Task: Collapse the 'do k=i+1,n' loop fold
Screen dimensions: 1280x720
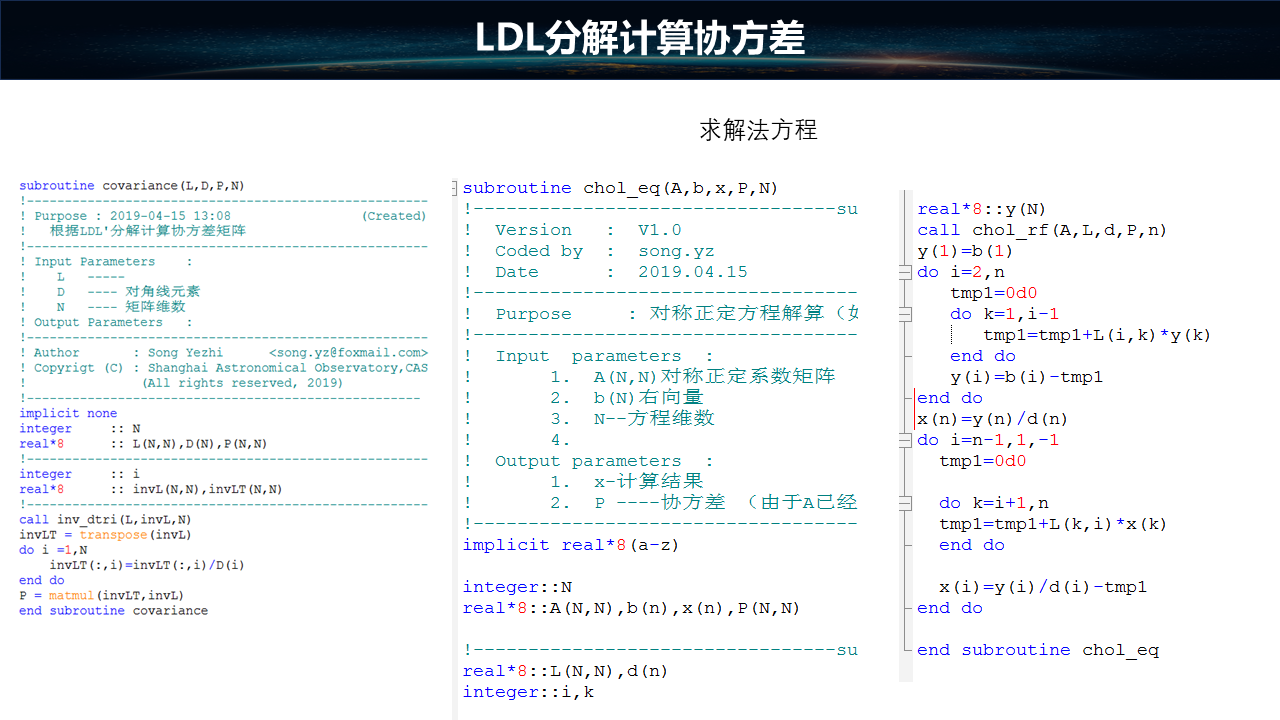Action: click(x=906, y=503)
